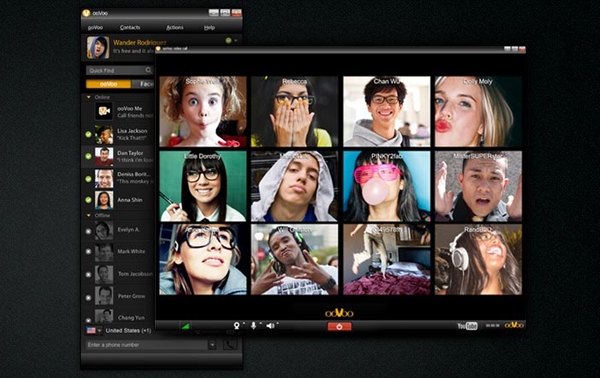Select the orange ooVoo contacts tab
This screenshot has width=600, height=378.
click(x=108, y=84)
